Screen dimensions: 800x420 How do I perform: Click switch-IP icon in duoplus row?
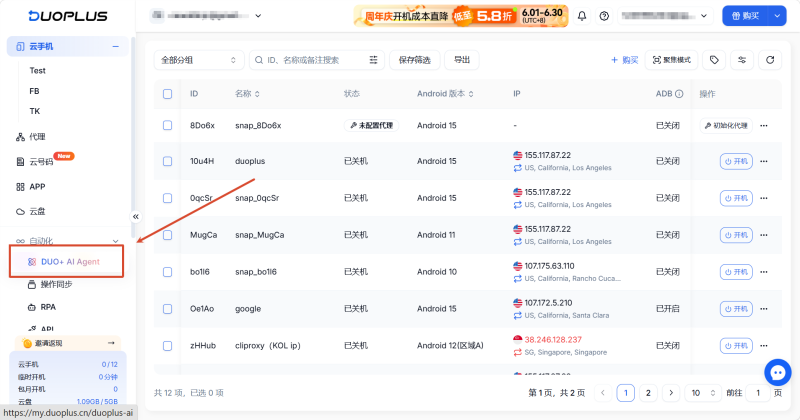point(517,168)
